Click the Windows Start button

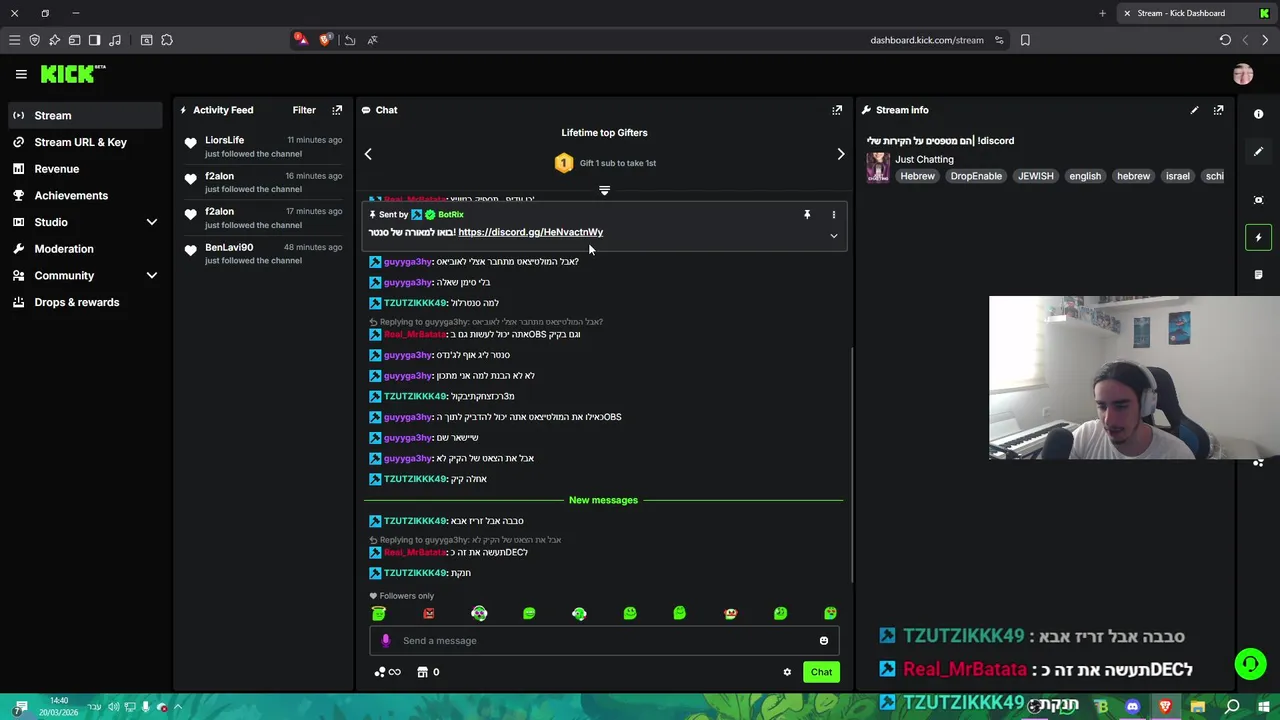pos(1264,707)
